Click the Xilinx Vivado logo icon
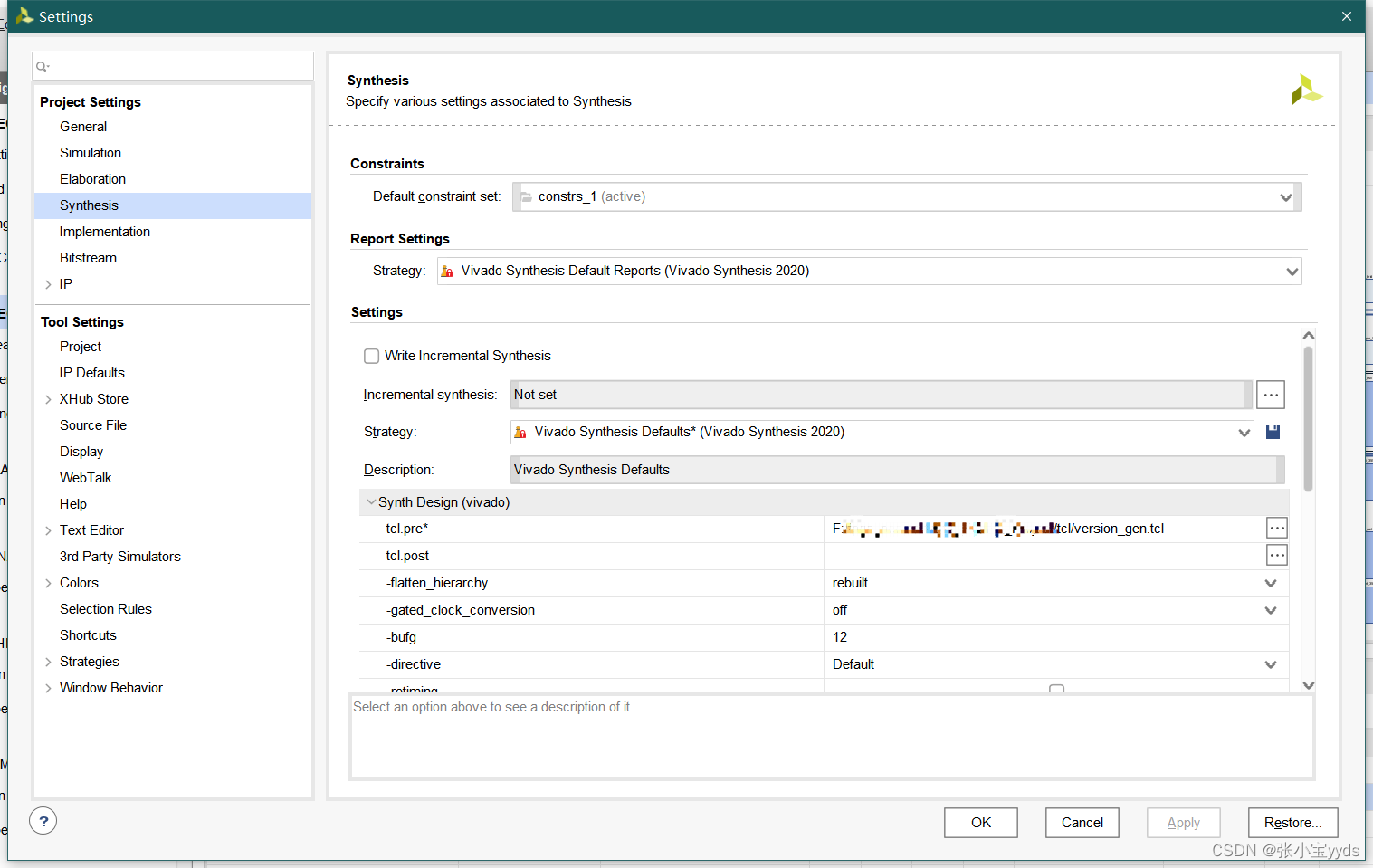This screenshot has width=1373, height=868. coord(1306,90)
